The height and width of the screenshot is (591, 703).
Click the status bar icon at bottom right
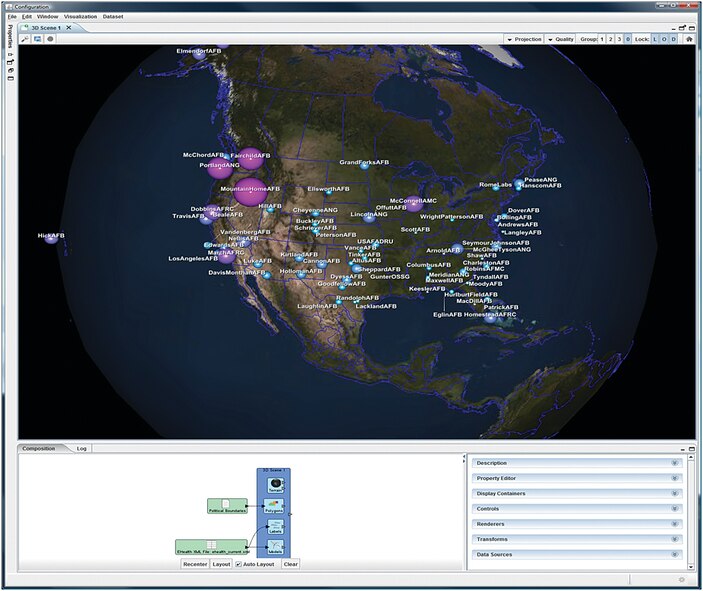[x=681, y=580]
